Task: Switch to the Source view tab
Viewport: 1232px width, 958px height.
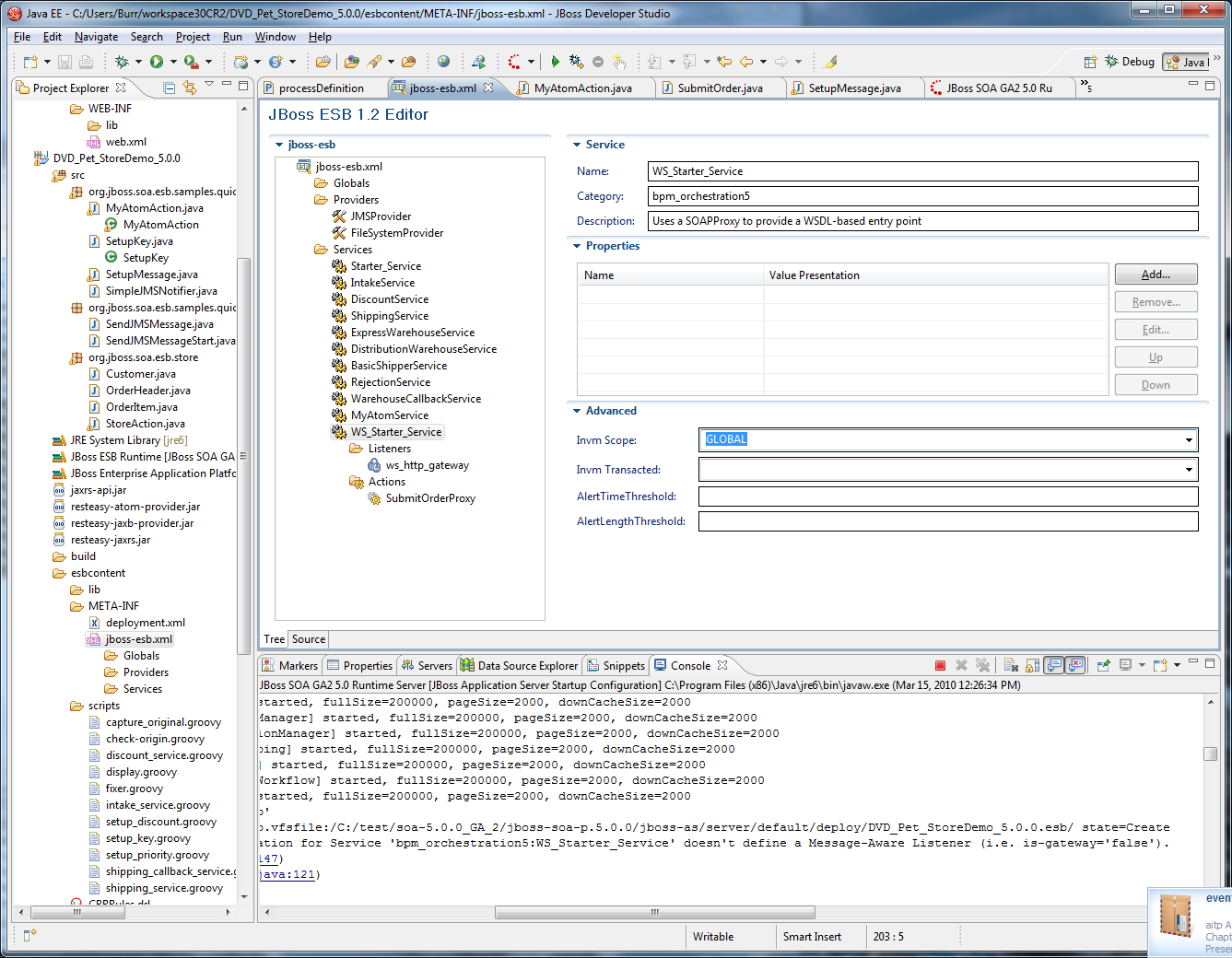Action: tap(309, 639)
